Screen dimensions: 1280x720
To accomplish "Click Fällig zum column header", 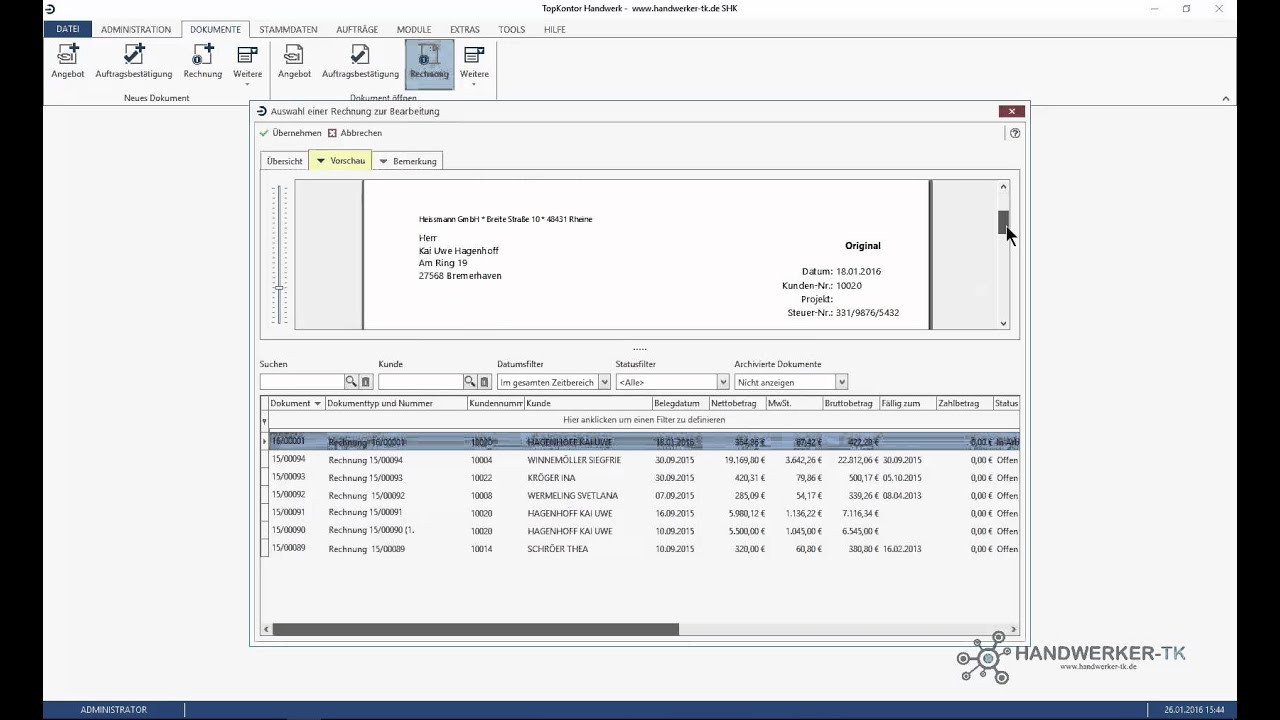I will [x=907, y=403].
